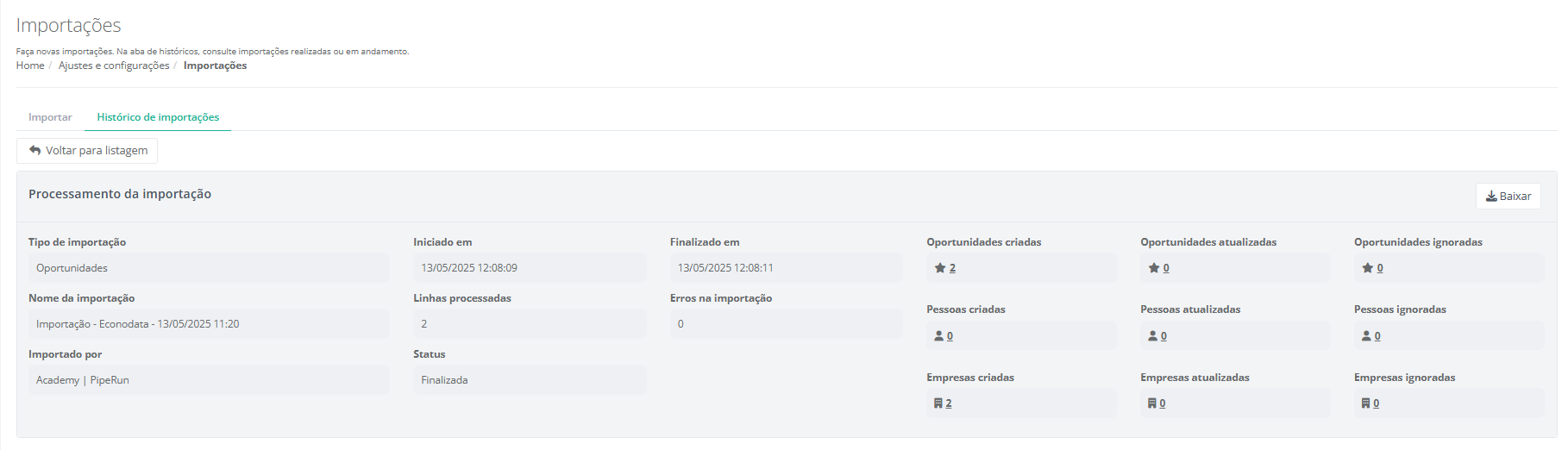
Task: Click person icon under Pessoas ignoradas
Action: (1366, 336)
